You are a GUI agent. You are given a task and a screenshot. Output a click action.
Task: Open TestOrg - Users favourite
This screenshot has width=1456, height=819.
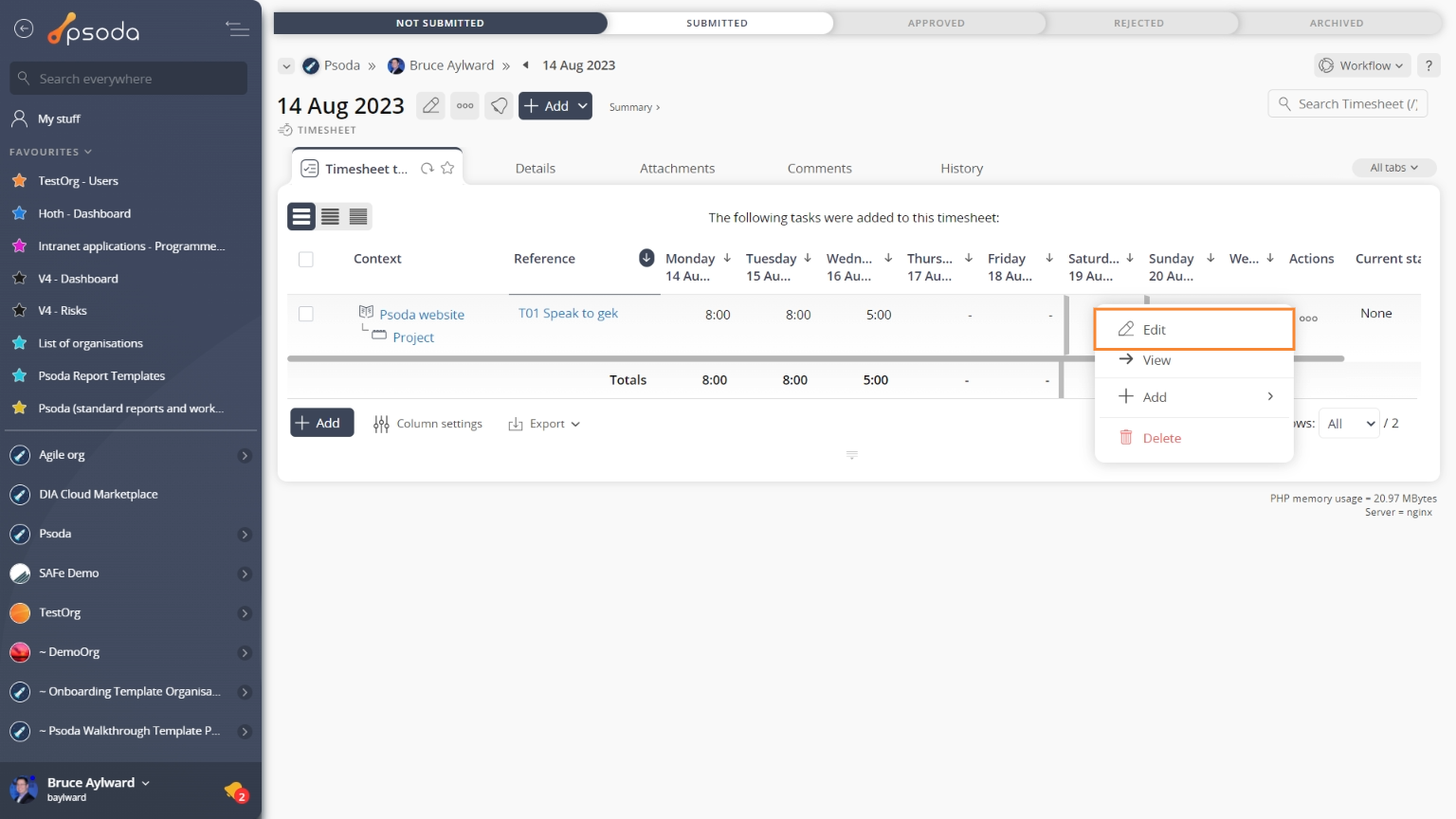[78, 181]
